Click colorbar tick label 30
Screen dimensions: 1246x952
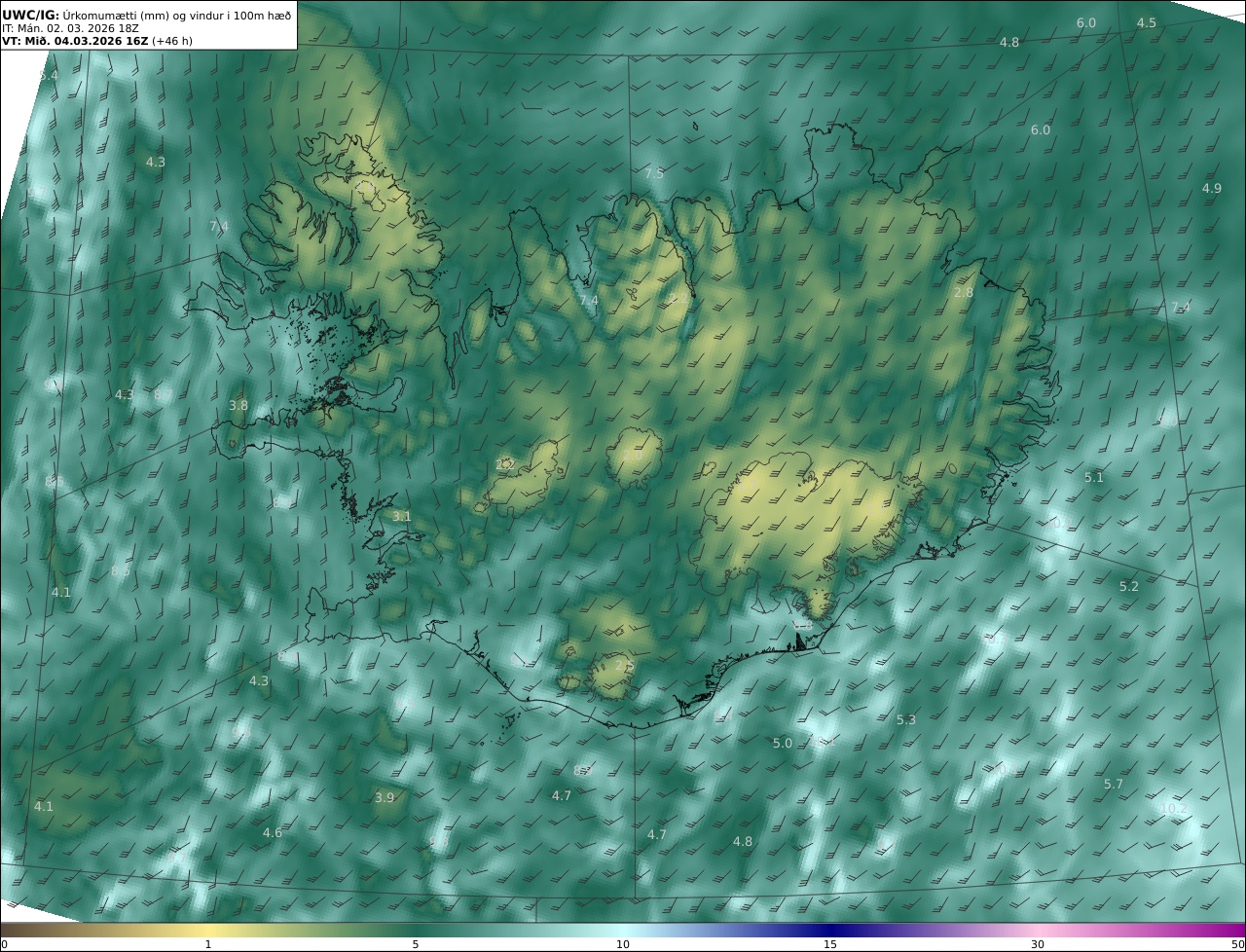(1038, 944)
